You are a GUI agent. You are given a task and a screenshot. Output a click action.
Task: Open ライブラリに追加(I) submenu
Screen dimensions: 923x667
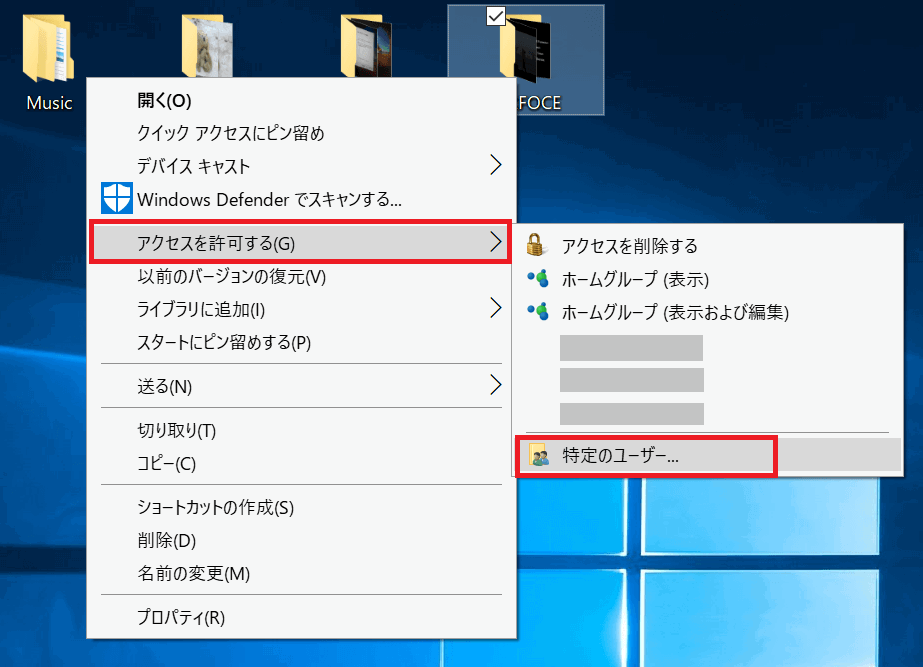[301, 309]
